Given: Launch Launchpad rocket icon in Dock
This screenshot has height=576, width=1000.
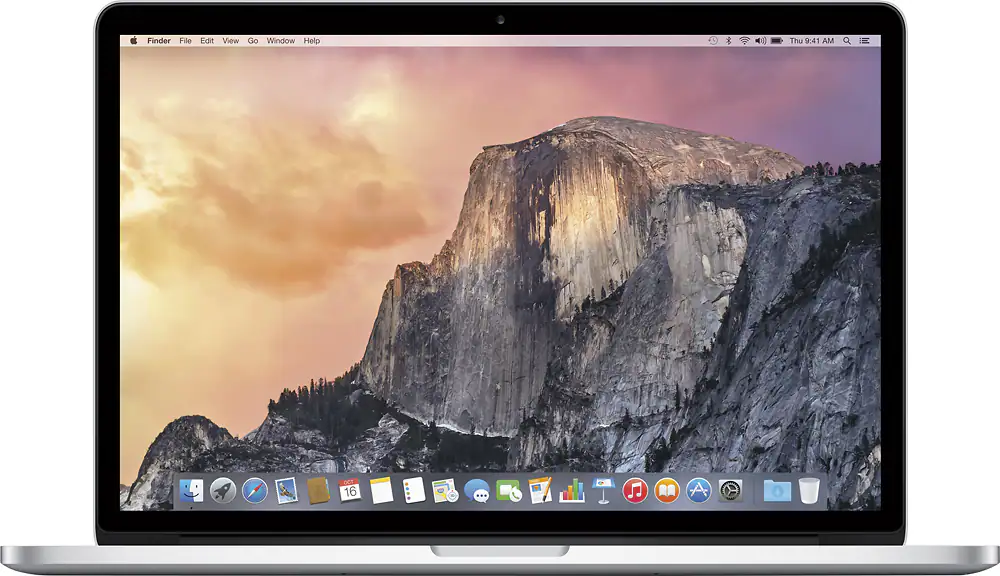Looking at the screenshot, I should point(223,490).
